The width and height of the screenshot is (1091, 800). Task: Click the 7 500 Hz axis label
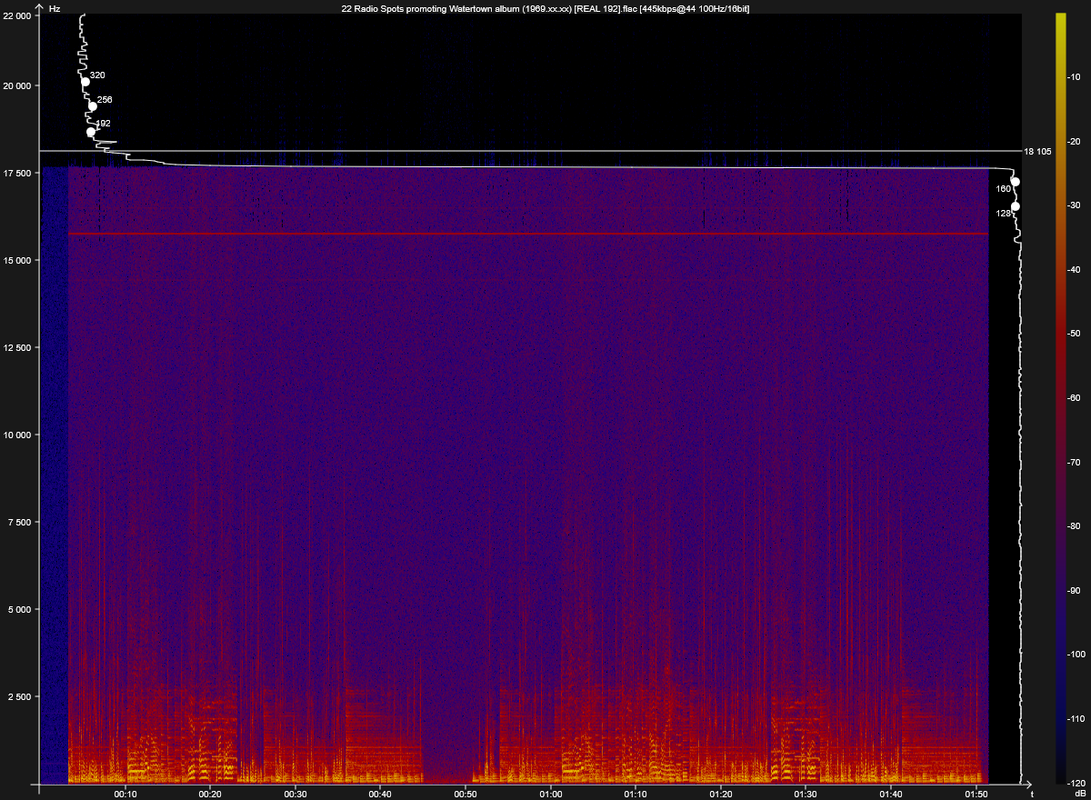19,522
